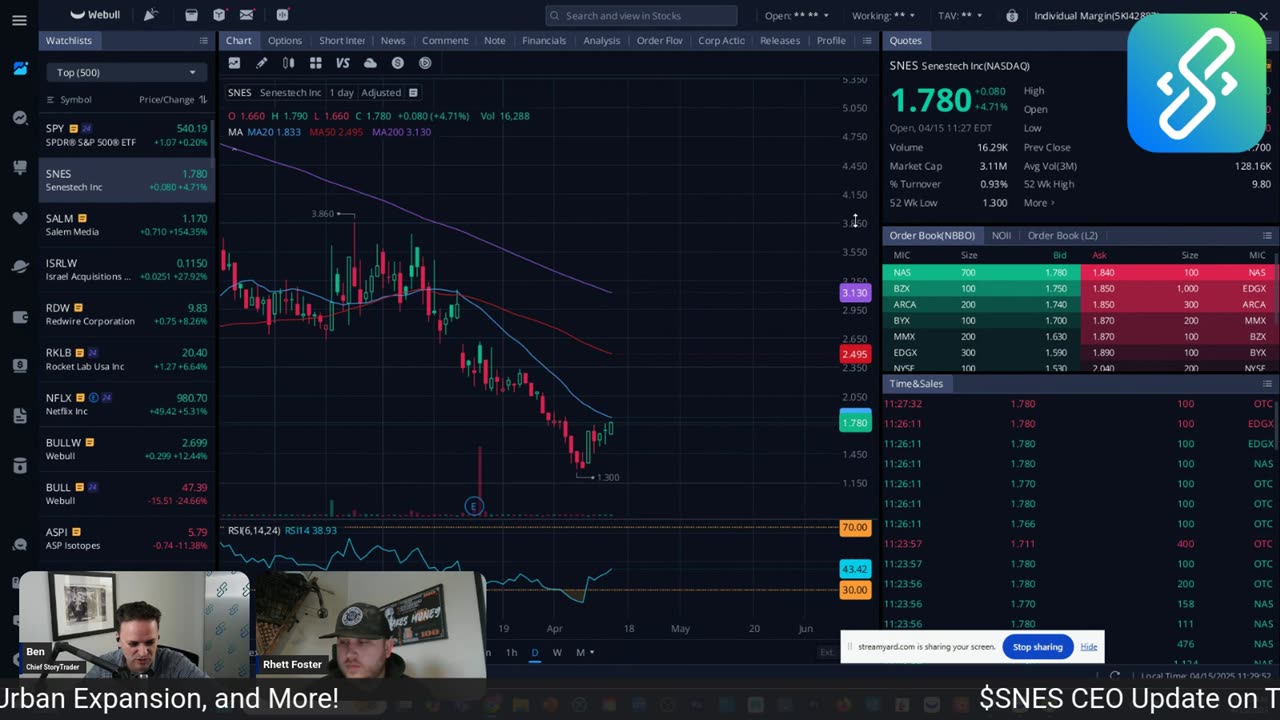Click the VS compare icon
The image size is (1280, 720).
tap(342, 63)
